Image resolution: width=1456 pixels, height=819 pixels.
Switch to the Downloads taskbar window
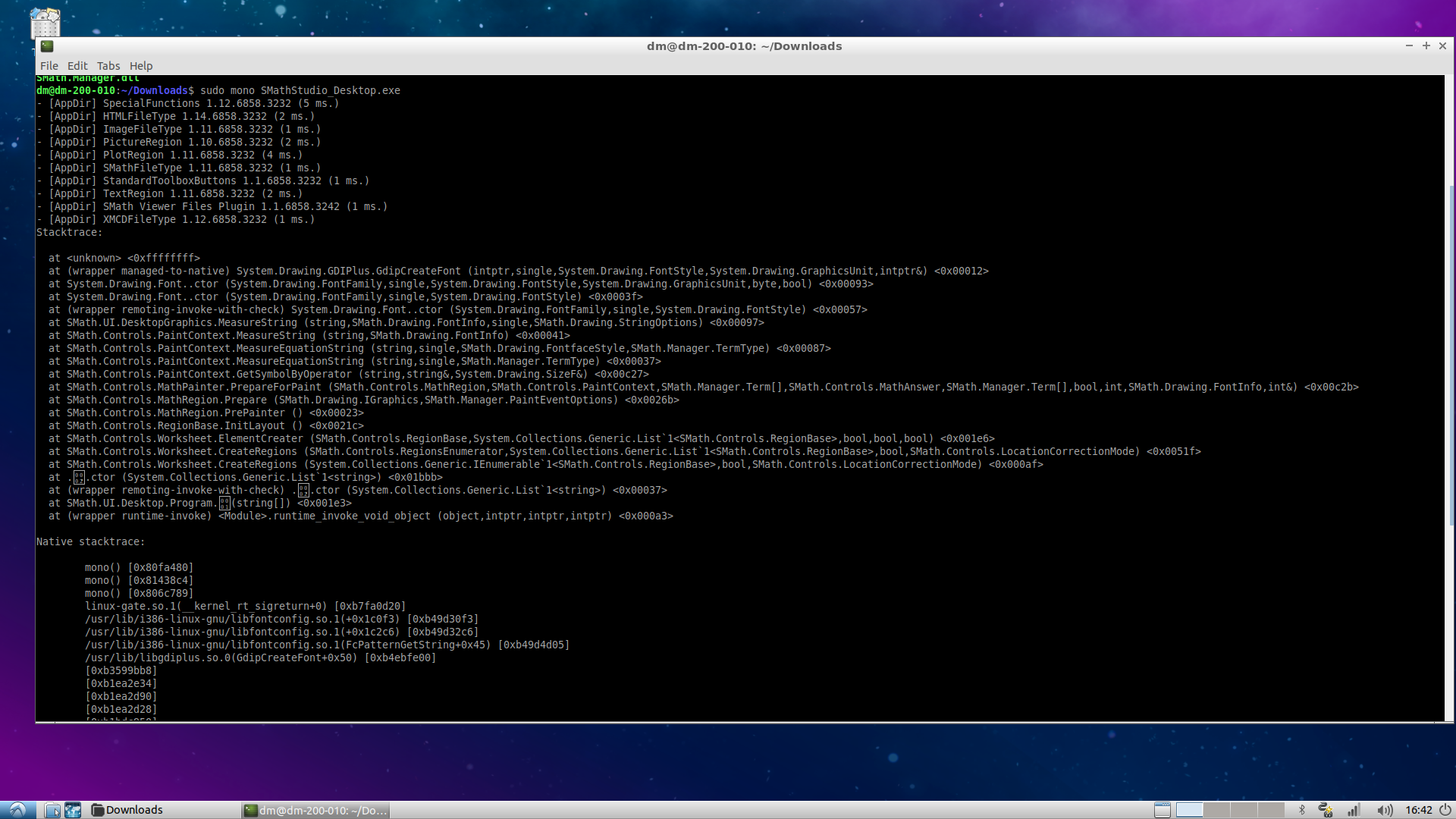tap(127, 810)
